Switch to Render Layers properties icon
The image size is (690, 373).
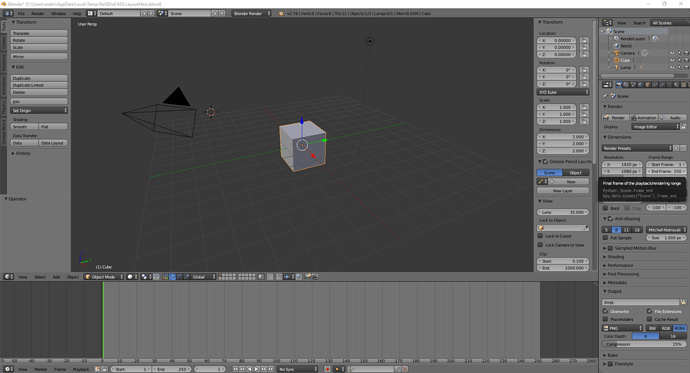click(626, 84)
